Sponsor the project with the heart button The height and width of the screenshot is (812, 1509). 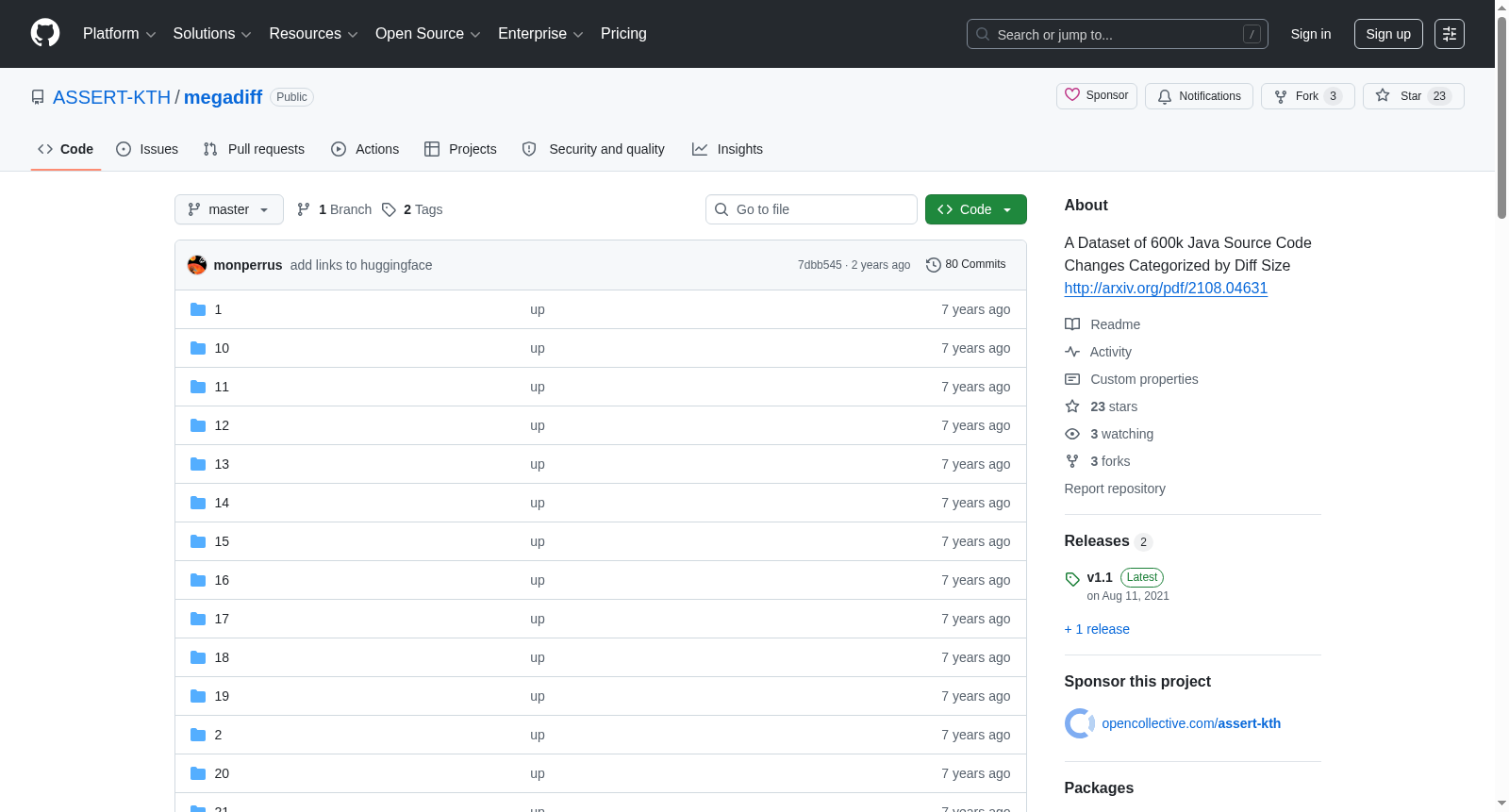pyautogui.click(x=1097, y=96)
